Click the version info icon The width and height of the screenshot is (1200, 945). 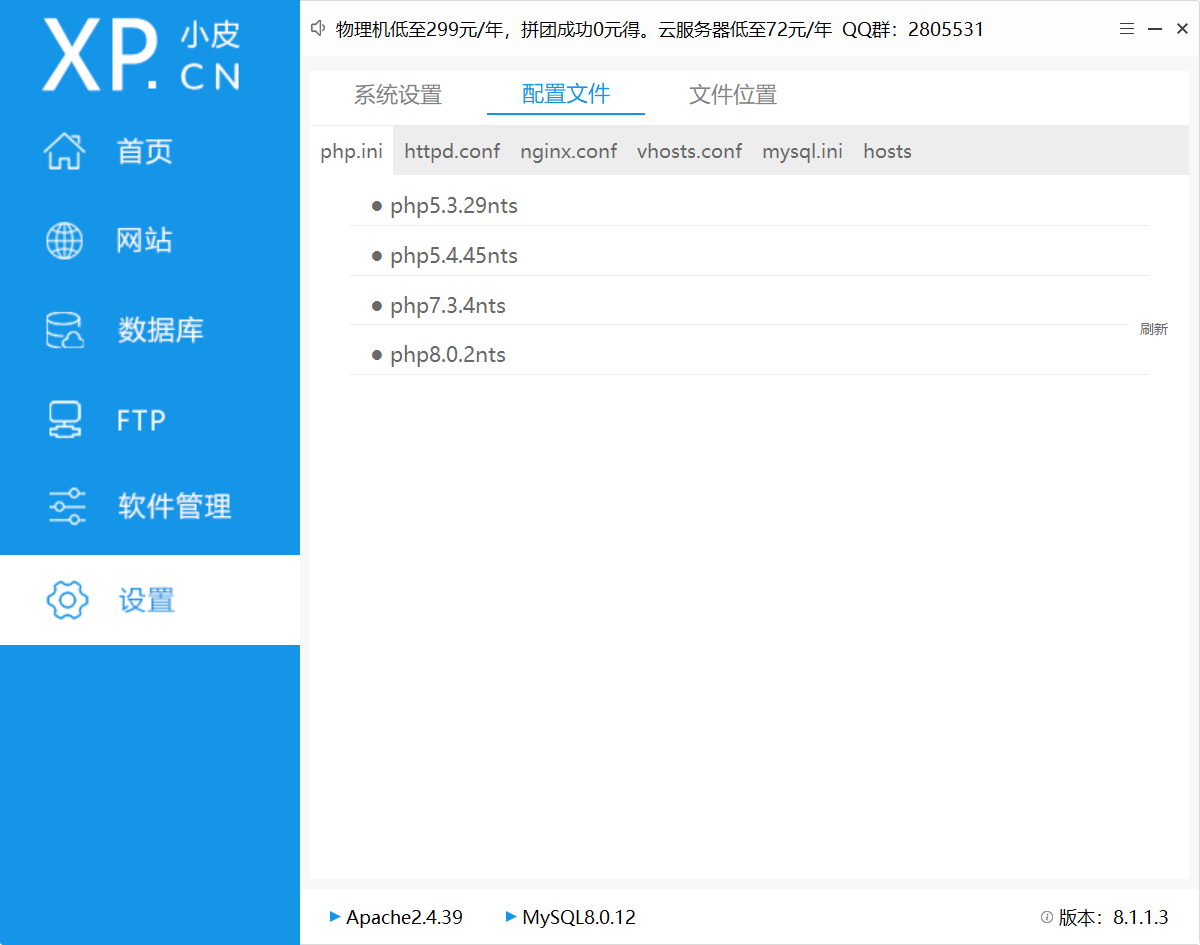pos(1047,917)
